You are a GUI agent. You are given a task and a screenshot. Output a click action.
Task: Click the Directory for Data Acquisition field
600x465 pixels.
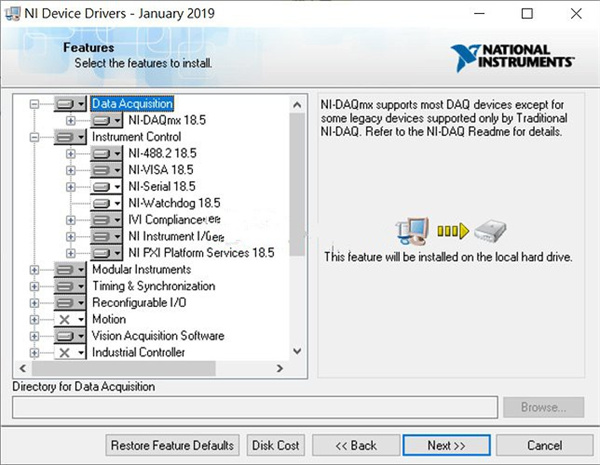coord(255,408)
